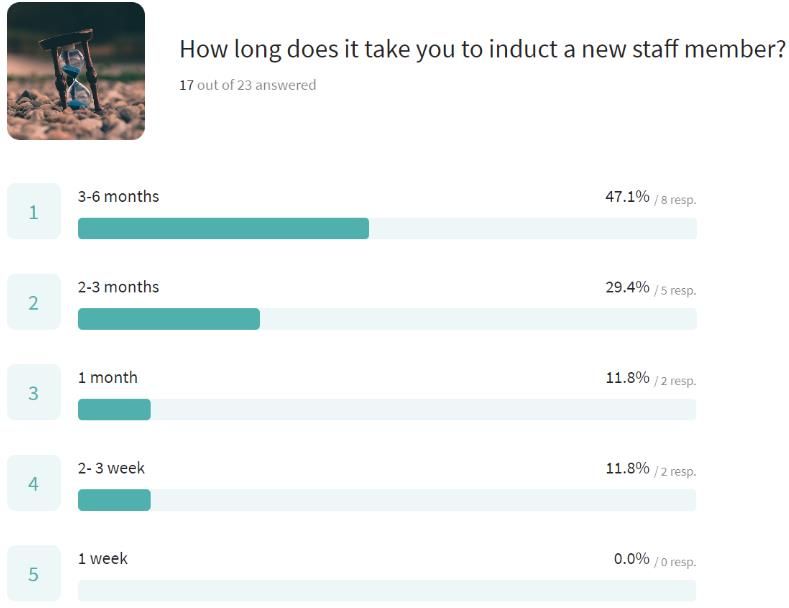Select rank badge number 3
This screenshot has width=789, height=608.
tap(34, 393)
